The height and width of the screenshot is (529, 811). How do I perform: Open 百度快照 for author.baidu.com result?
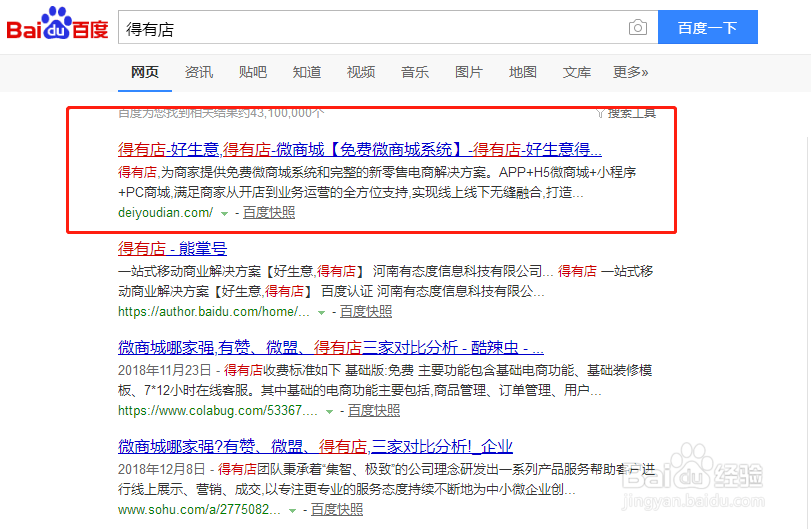(x=366, y=311)
